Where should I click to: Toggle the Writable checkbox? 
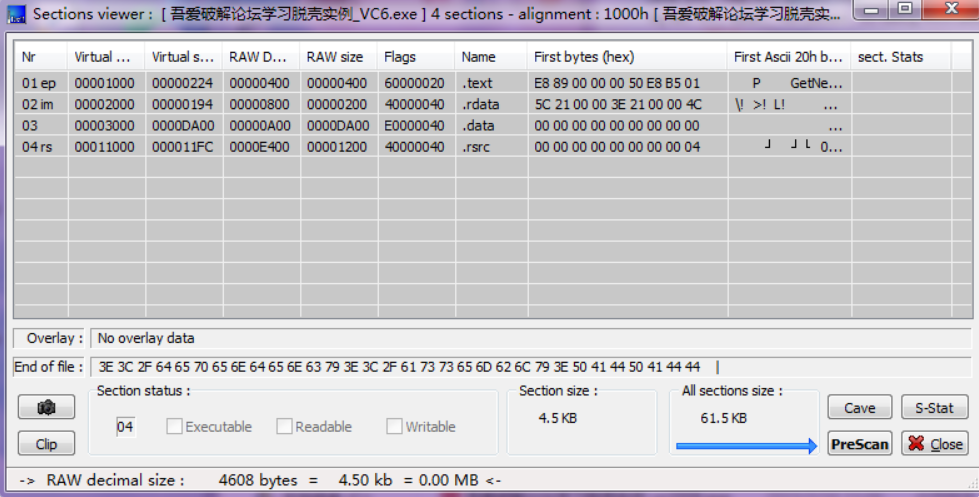[x=395, y=427]
